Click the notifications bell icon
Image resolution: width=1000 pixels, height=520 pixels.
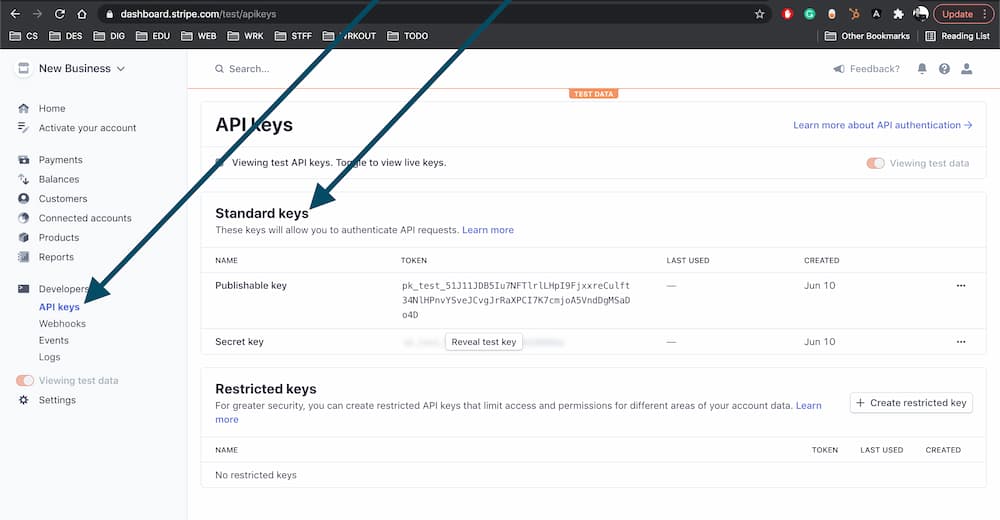coord(922,69)
